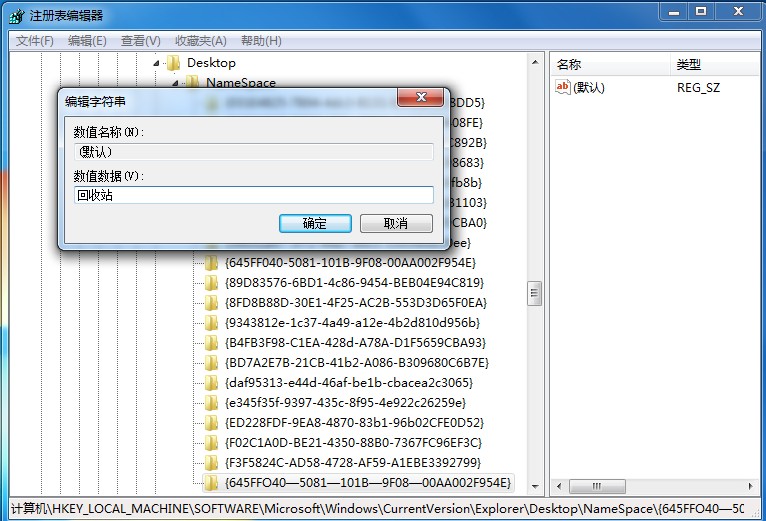Click right pane horizontal scroll right arrow
The image size is (766, 521).
click(x=751, y=486)
